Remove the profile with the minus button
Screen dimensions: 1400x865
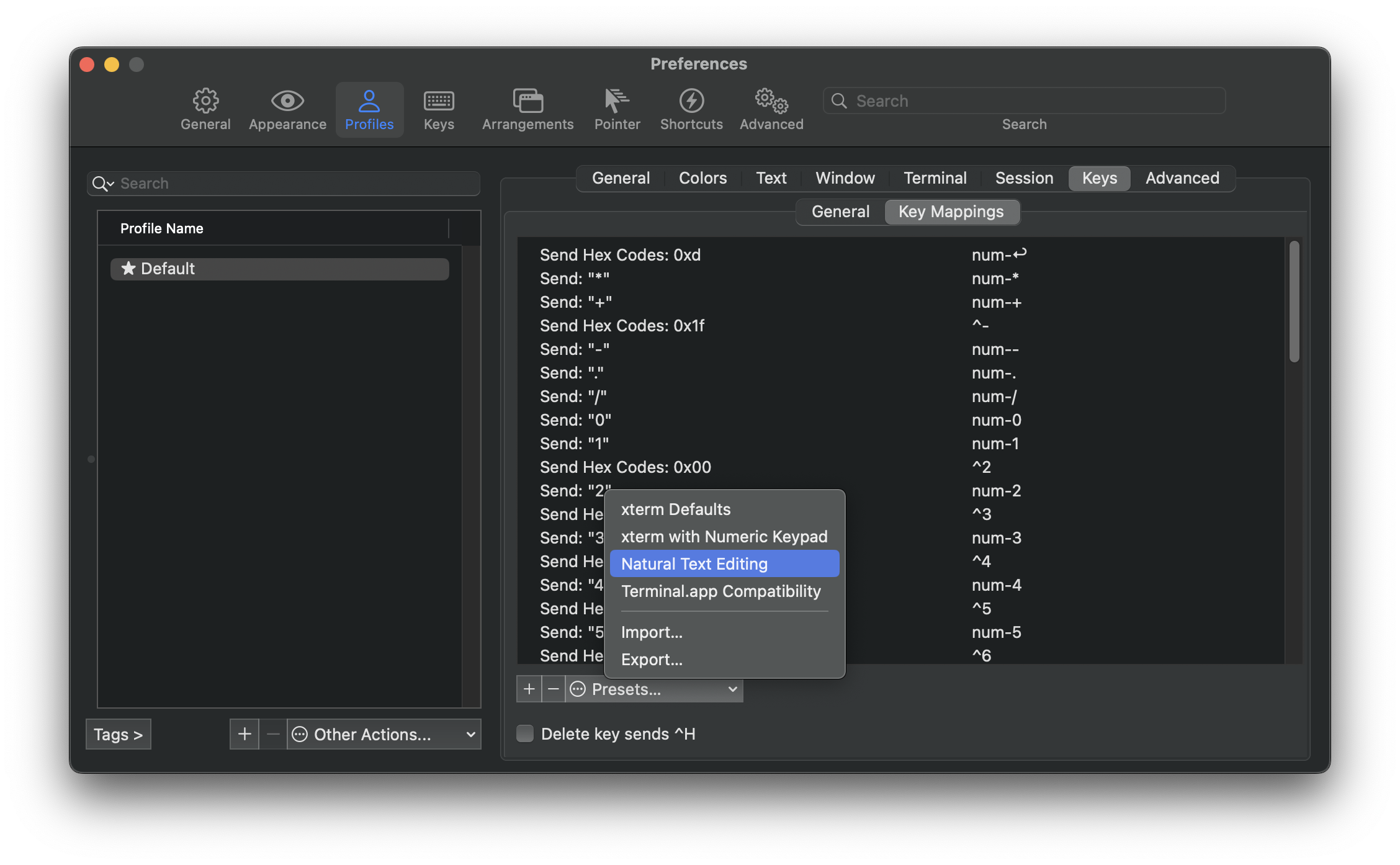click(x=273, y=734)
